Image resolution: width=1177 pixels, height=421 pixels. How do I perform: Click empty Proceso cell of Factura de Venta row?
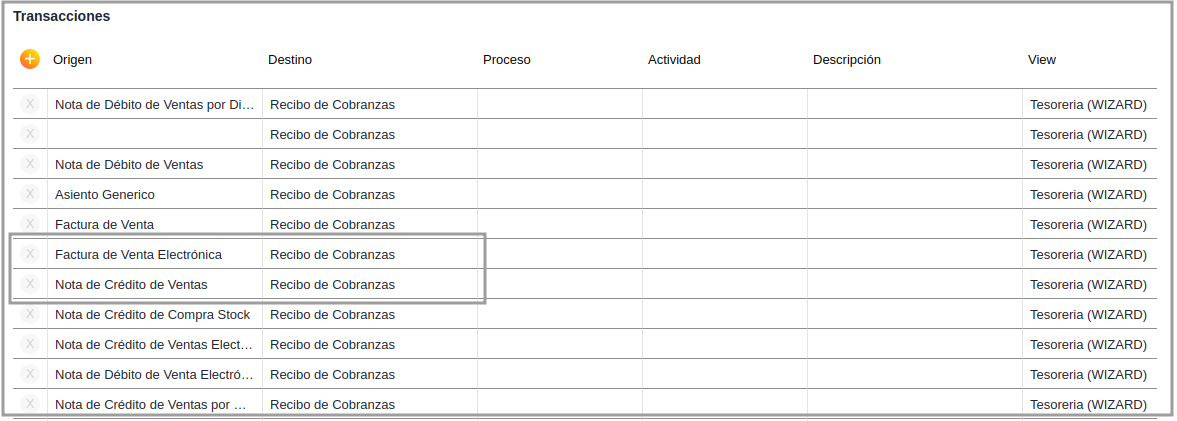click(559, 224)
